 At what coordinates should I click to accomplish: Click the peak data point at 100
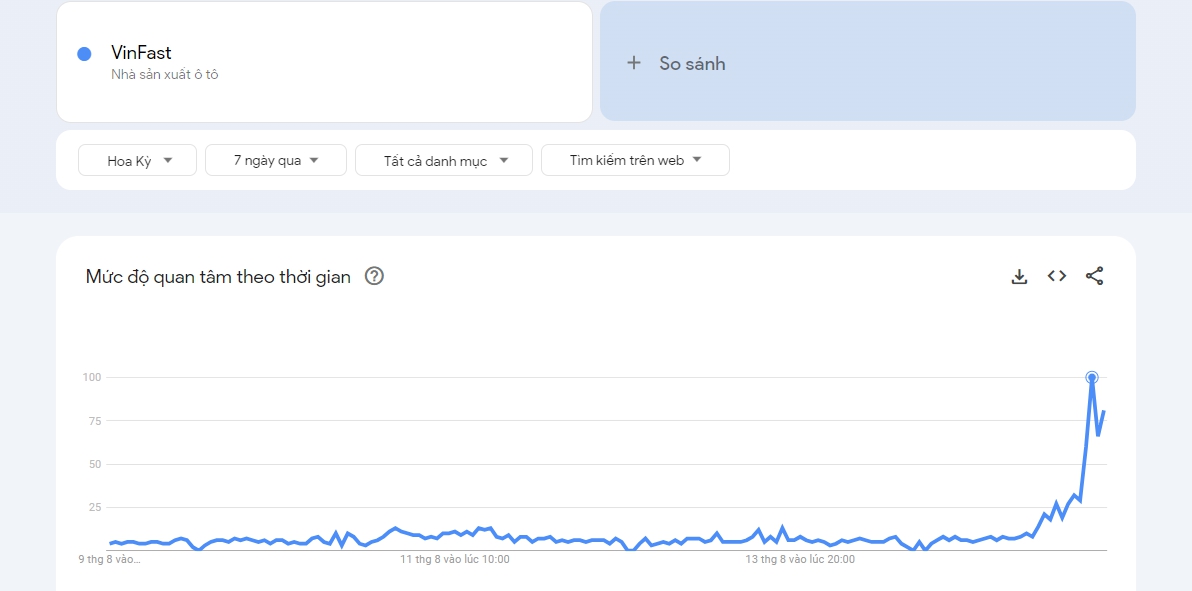pyautogui.click(x=1092, y=377)
